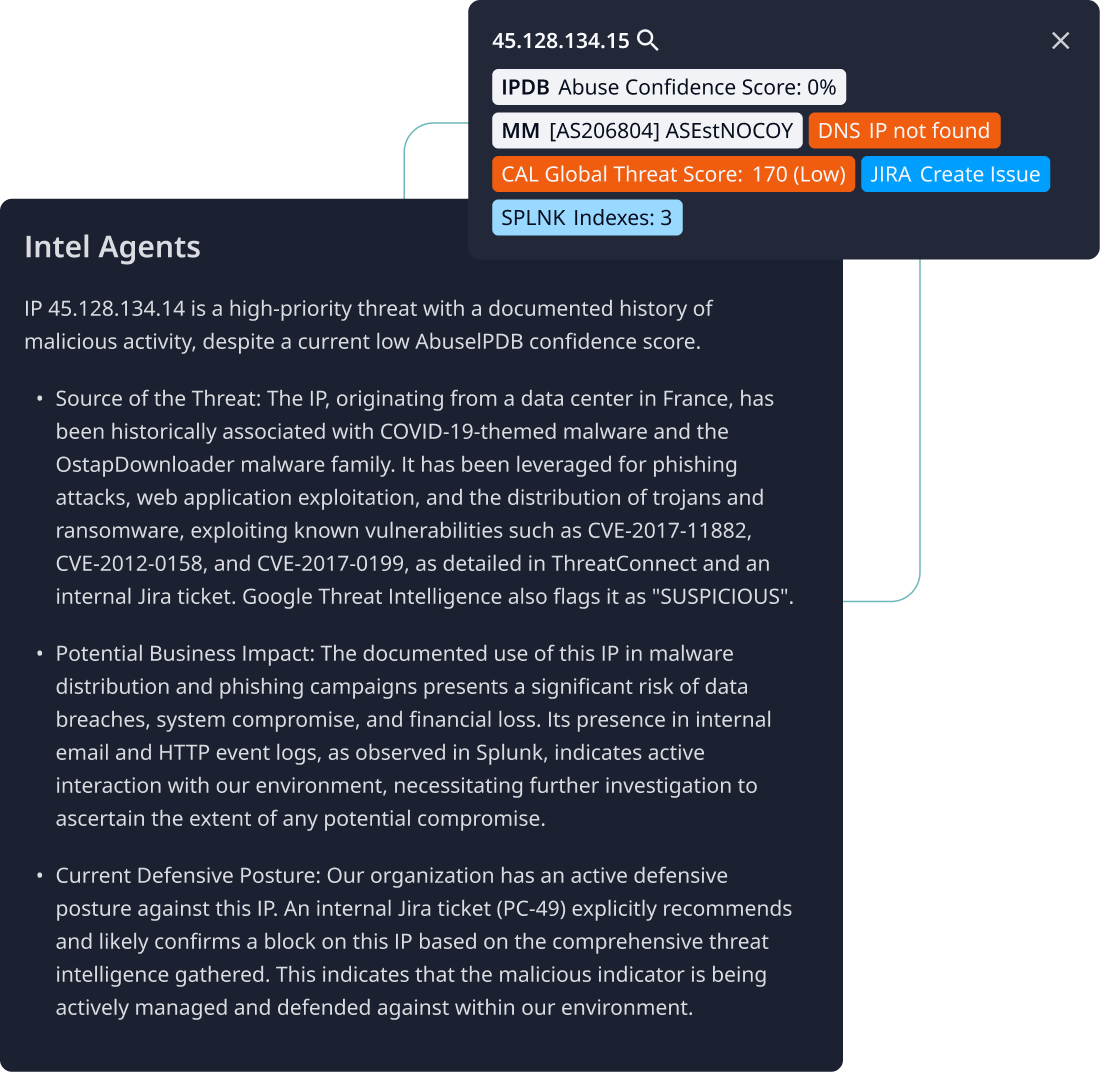1100x1072 pixels.
Task: Open the IPDB Abuse Confidence Score badge
Action: click(x=668, y=87)
